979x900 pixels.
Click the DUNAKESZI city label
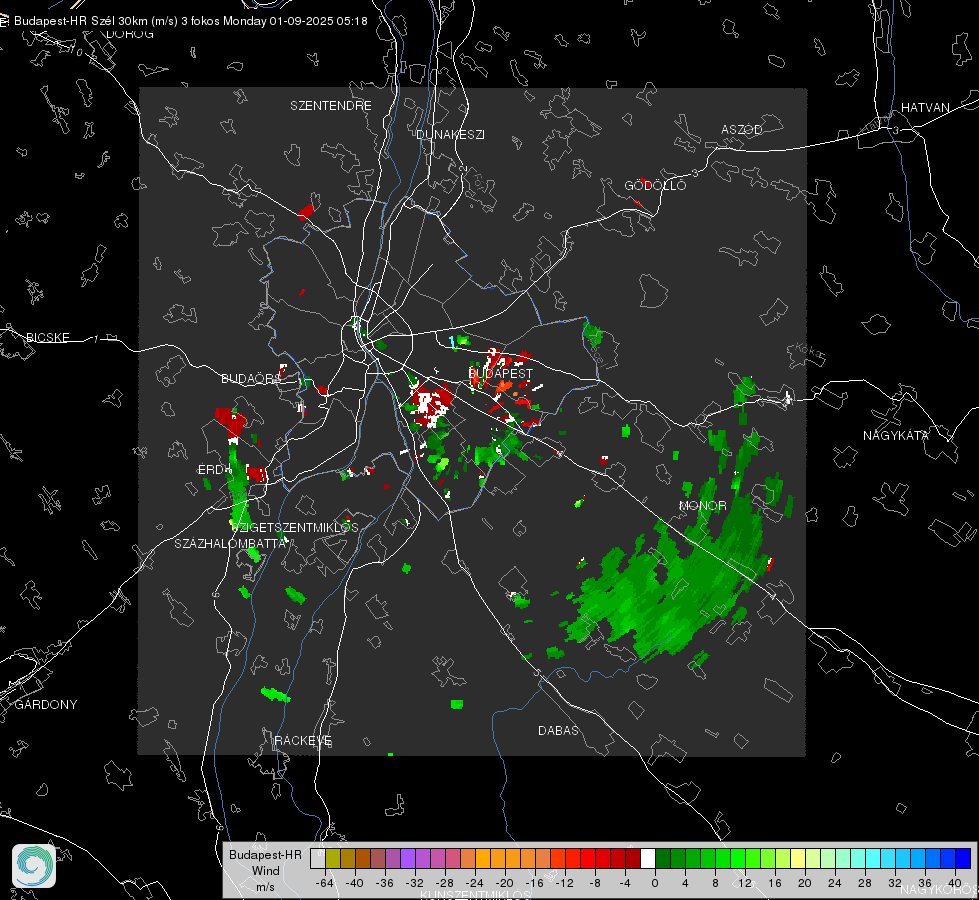click(x=450, y=135)
